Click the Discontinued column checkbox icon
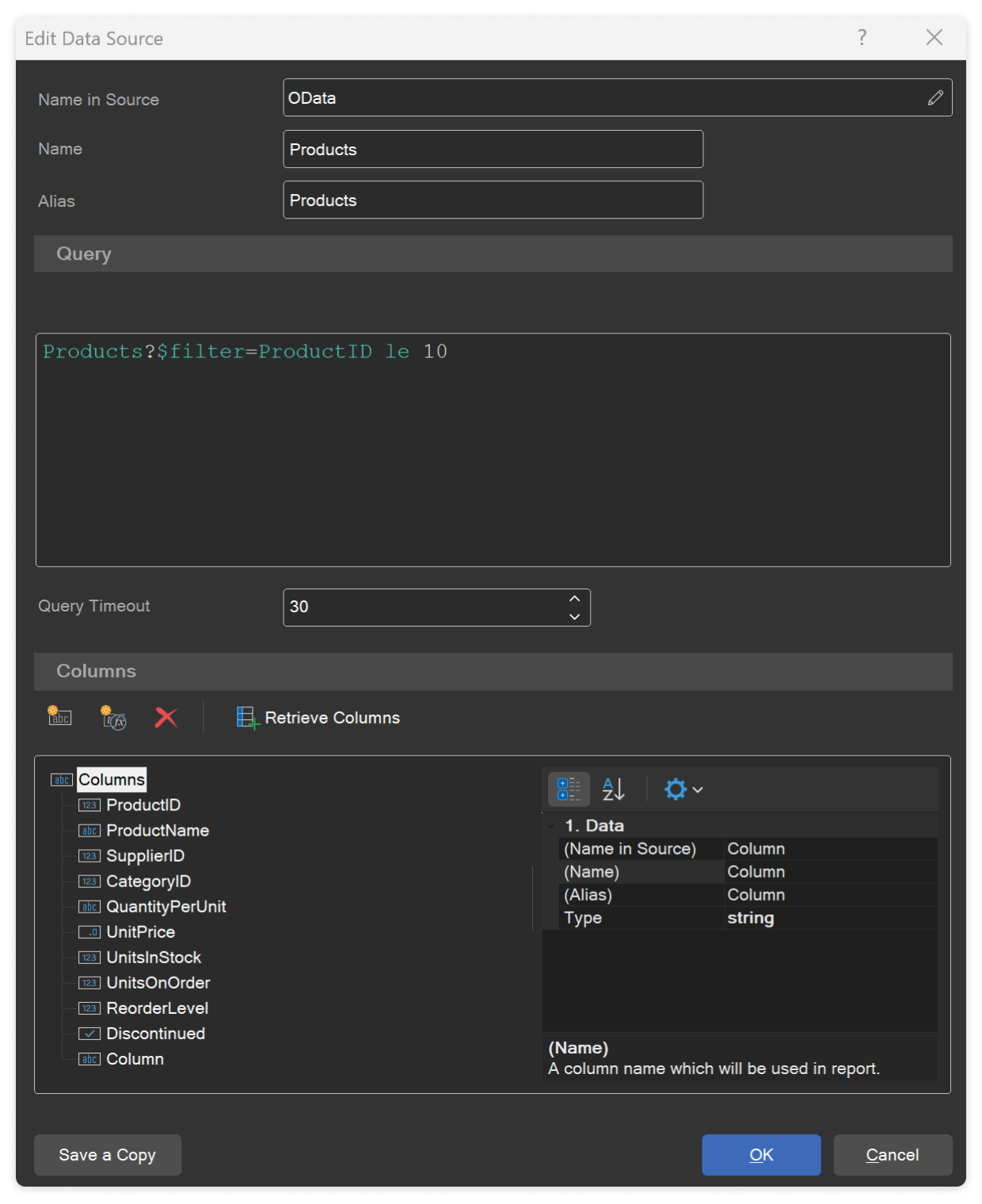The width and height of the screenshot is (982, 1204). [89, 1033]
